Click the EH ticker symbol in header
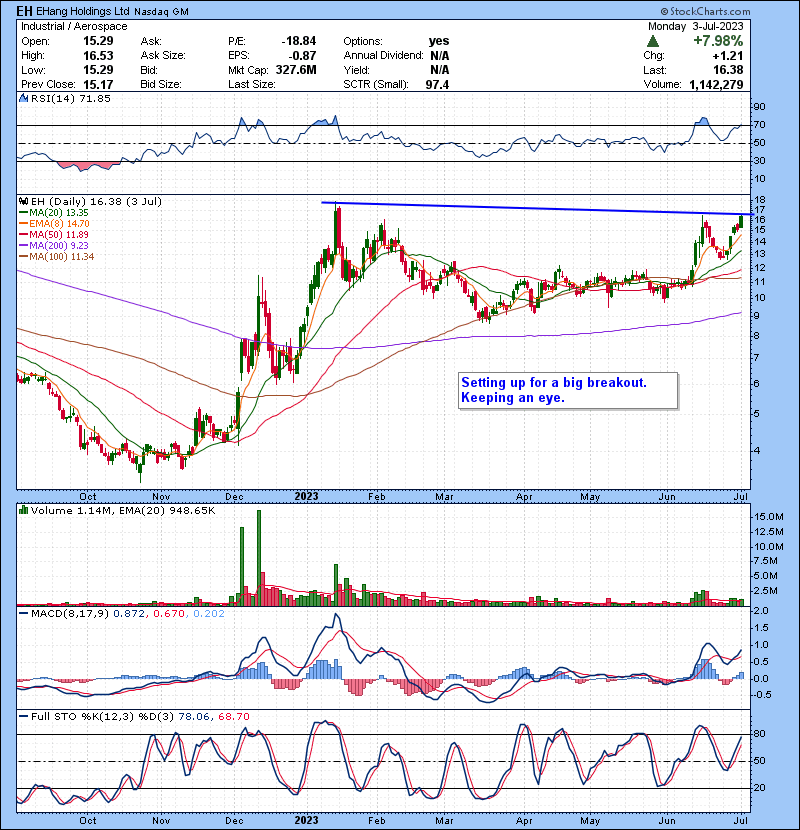 (x=24, y=11)
